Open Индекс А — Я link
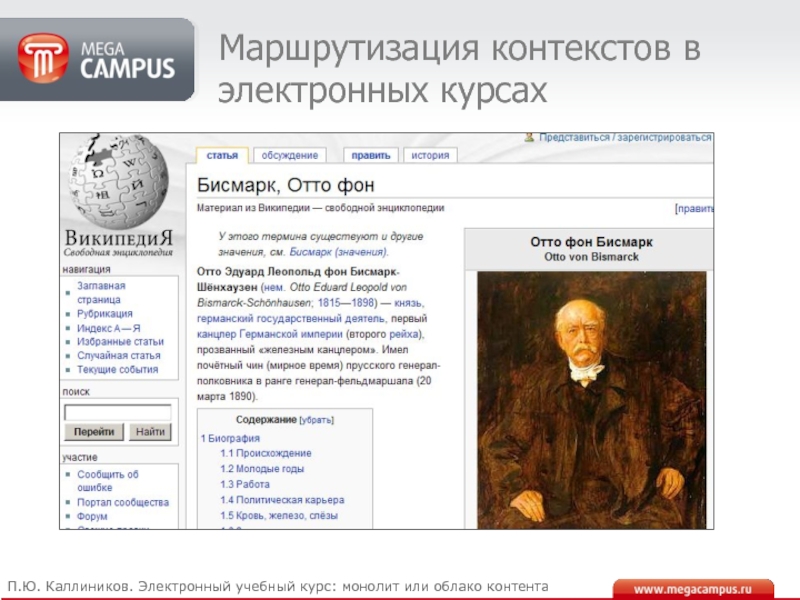800x600 pixels. coord(109,328)
